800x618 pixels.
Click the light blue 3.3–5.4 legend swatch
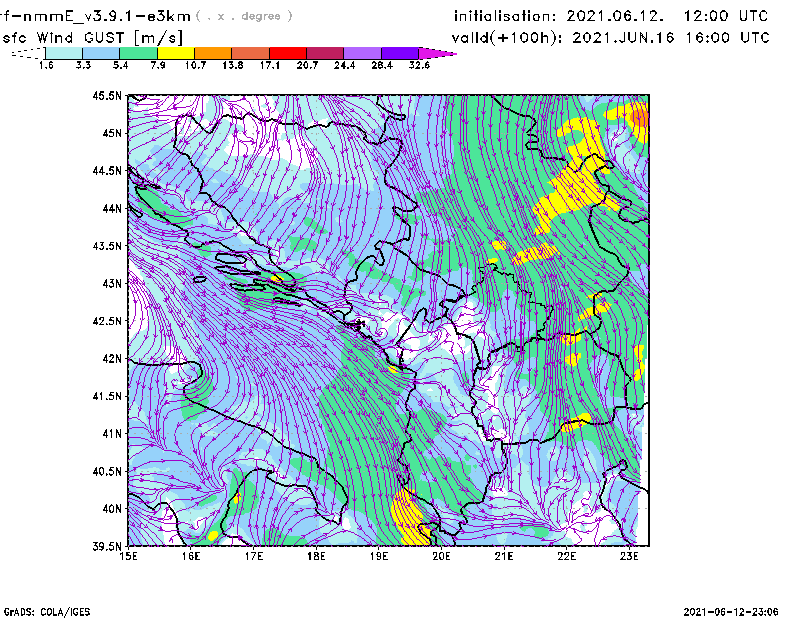click(101, 53)
